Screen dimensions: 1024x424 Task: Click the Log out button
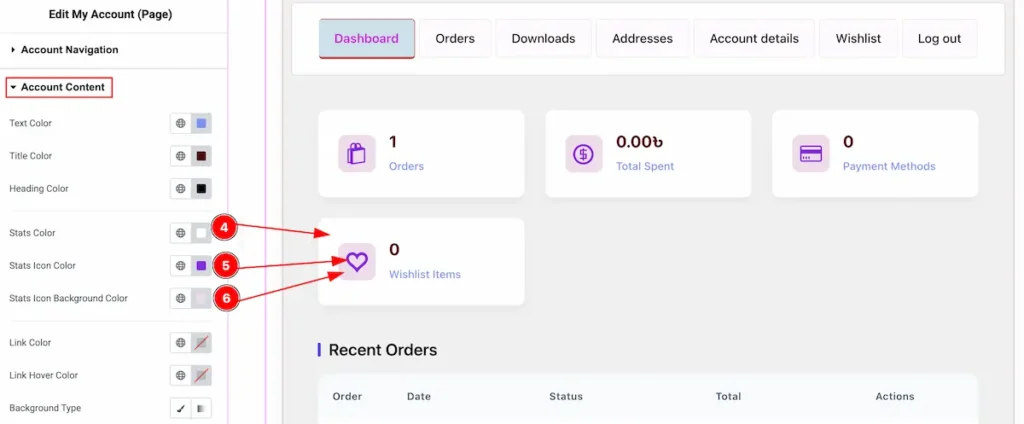click(x=939, y=39)
